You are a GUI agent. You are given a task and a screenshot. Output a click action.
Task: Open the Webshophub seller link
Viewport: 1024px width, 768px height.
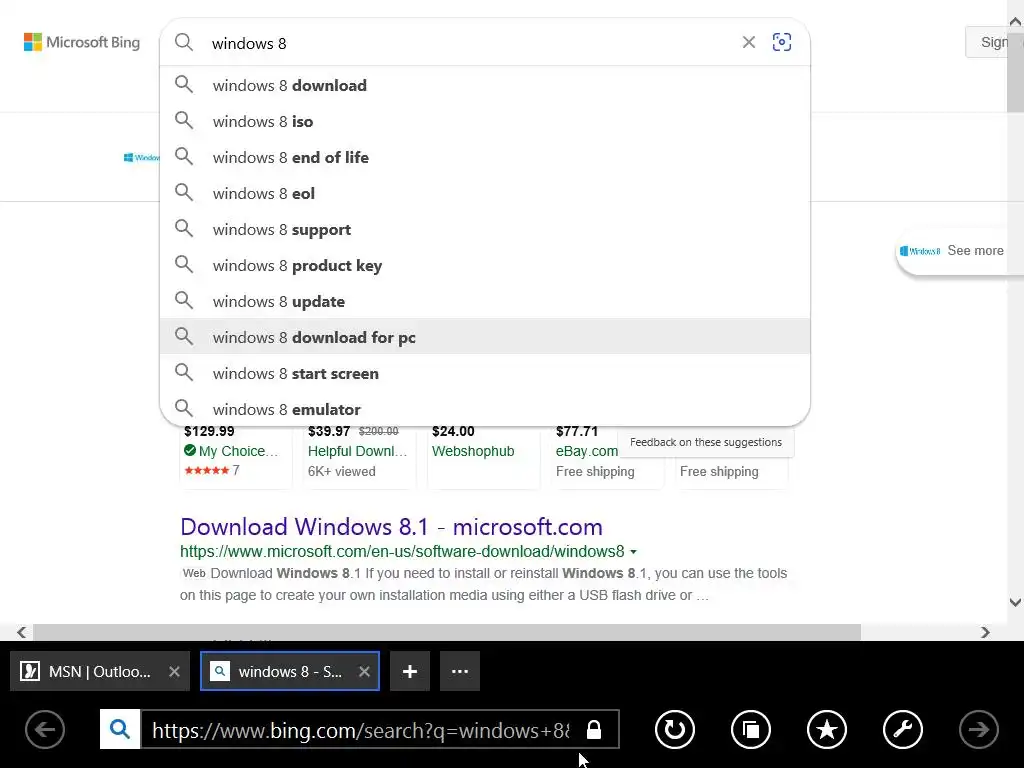tap(473, 451)
